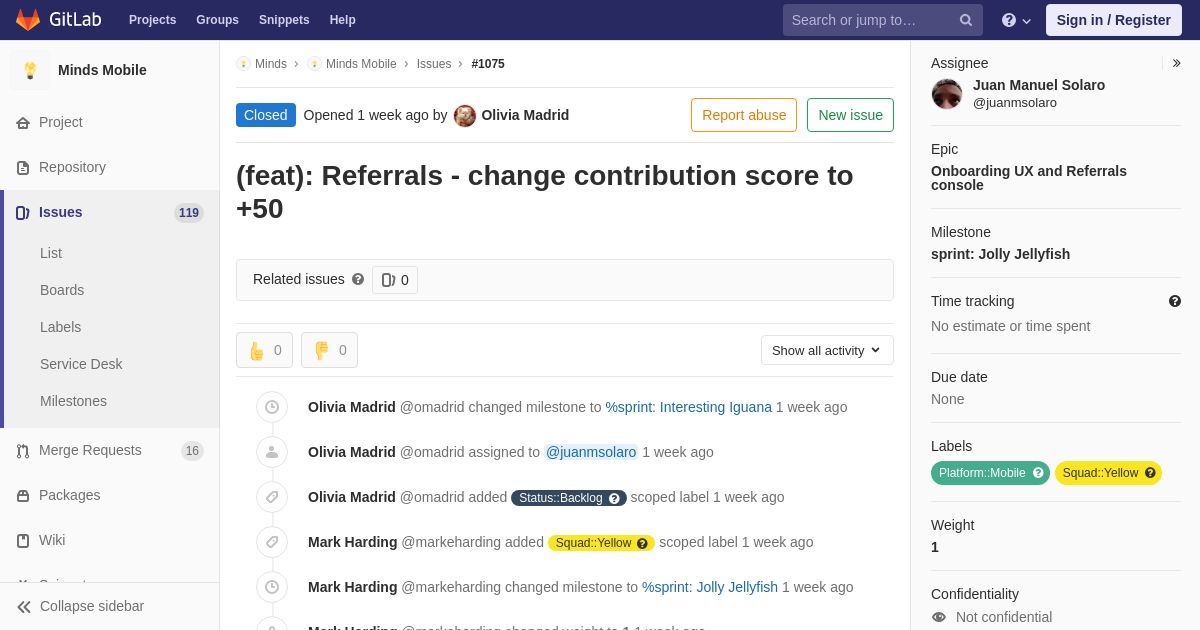Click the Platform::Mobile label info icon

(x=1038, y=473)
